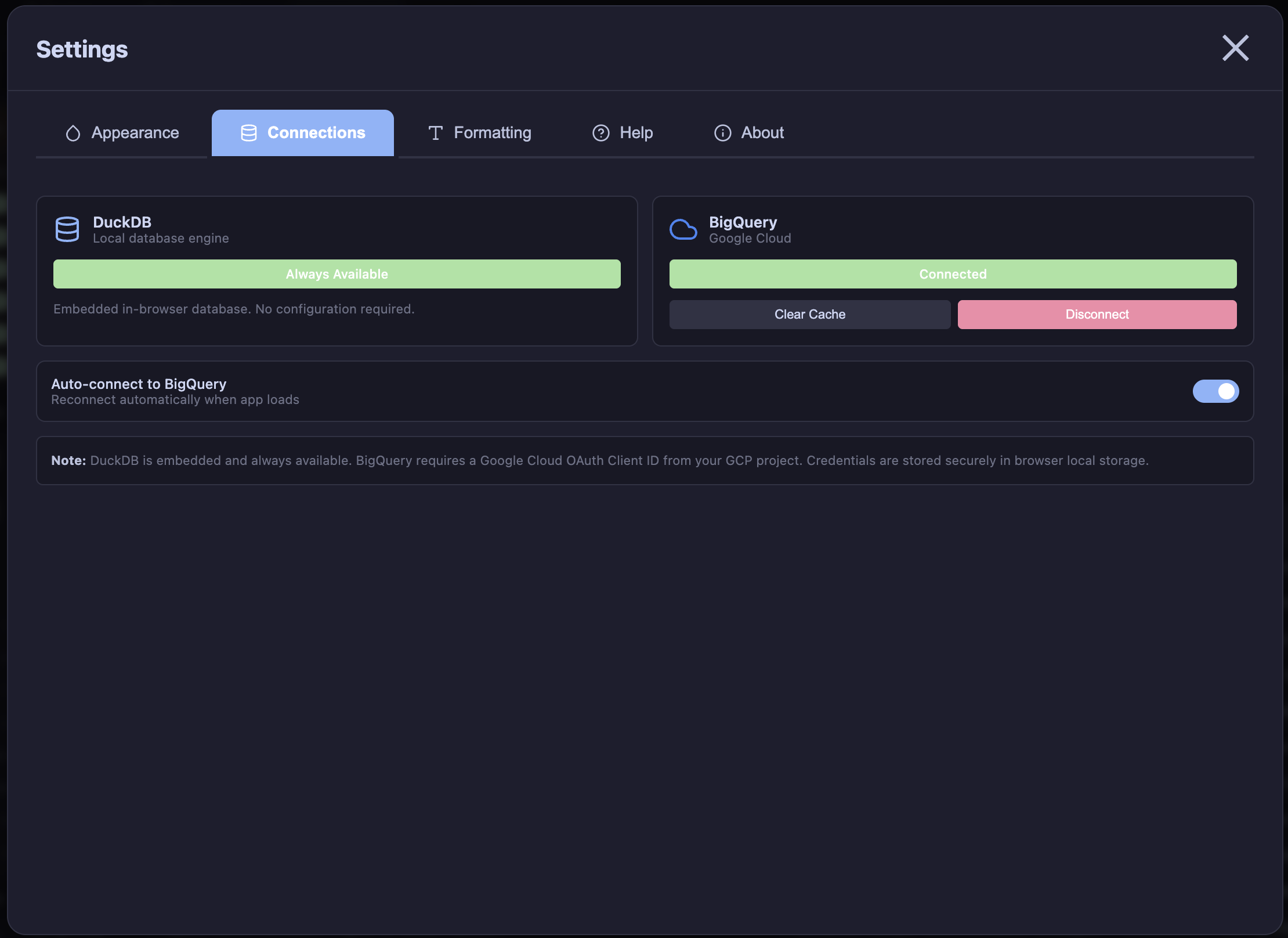Click the Clear Cache button

coord(810,314)
